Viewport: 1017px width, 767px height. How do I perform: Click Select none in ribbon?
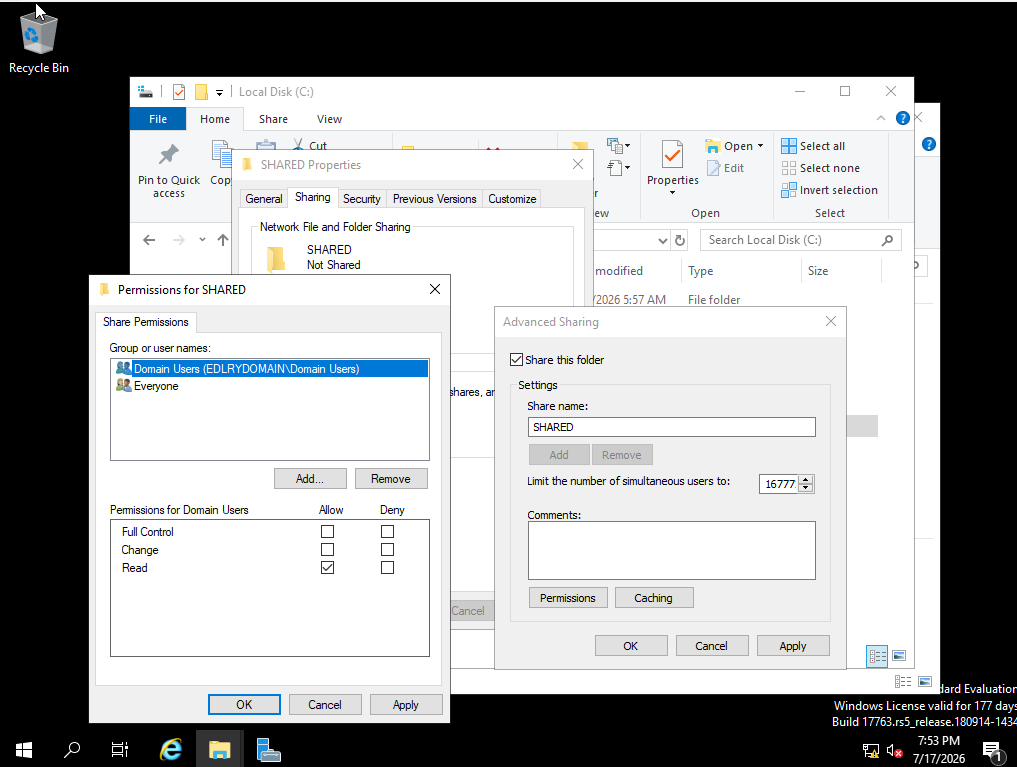(820, 168)
